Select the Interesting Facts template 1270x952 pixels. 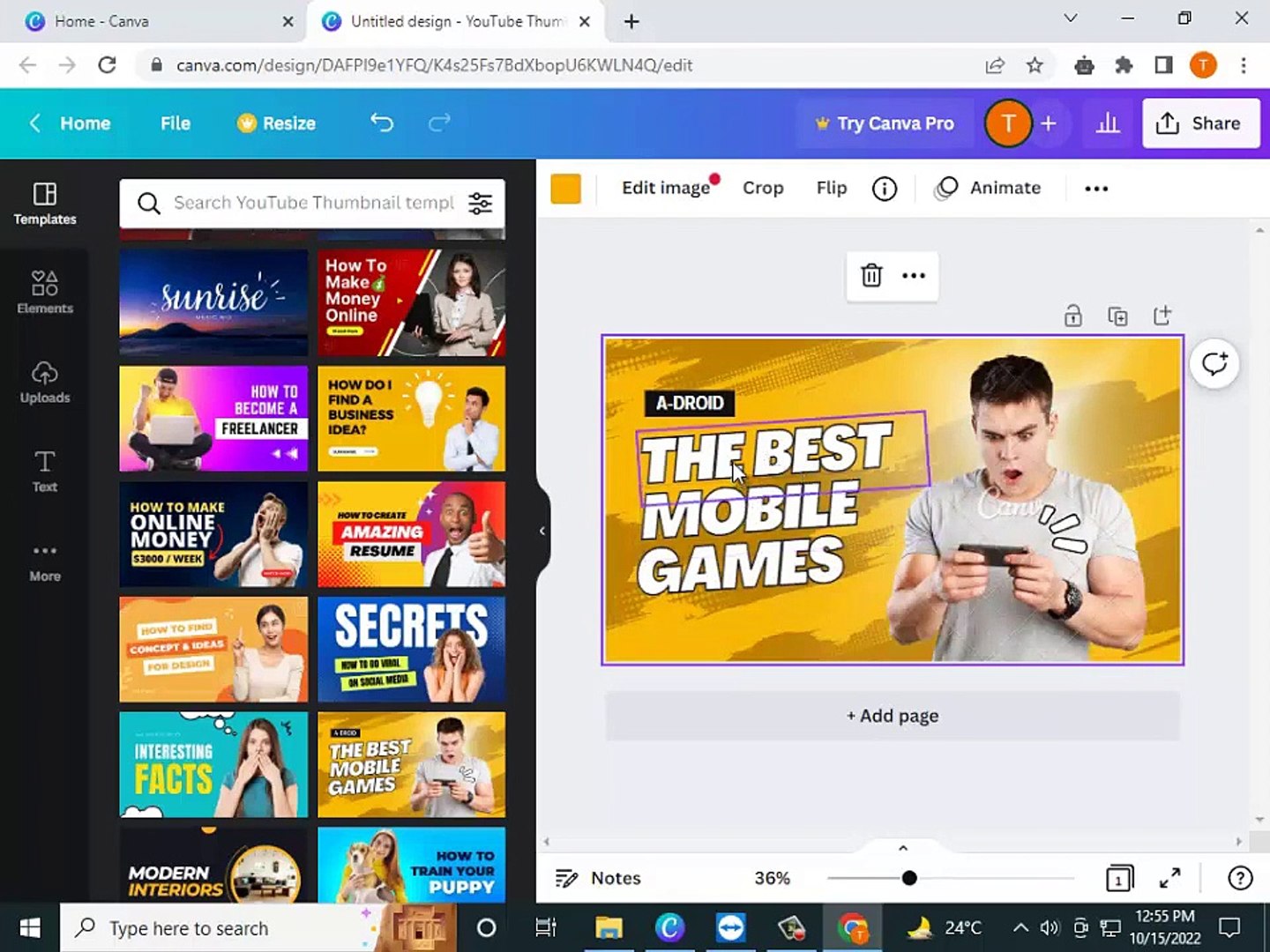213,765
